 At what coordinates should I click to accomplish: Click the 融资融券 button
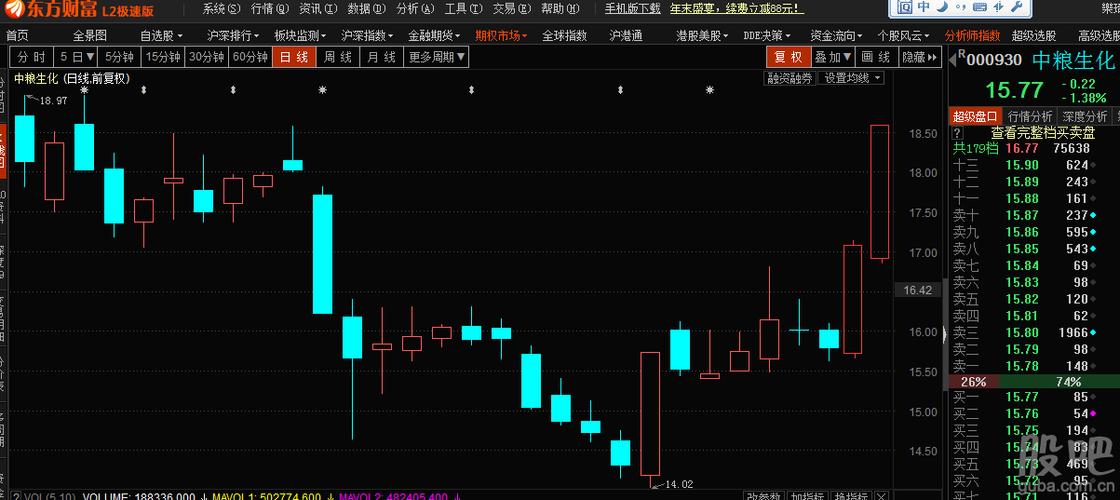[789, 79]
